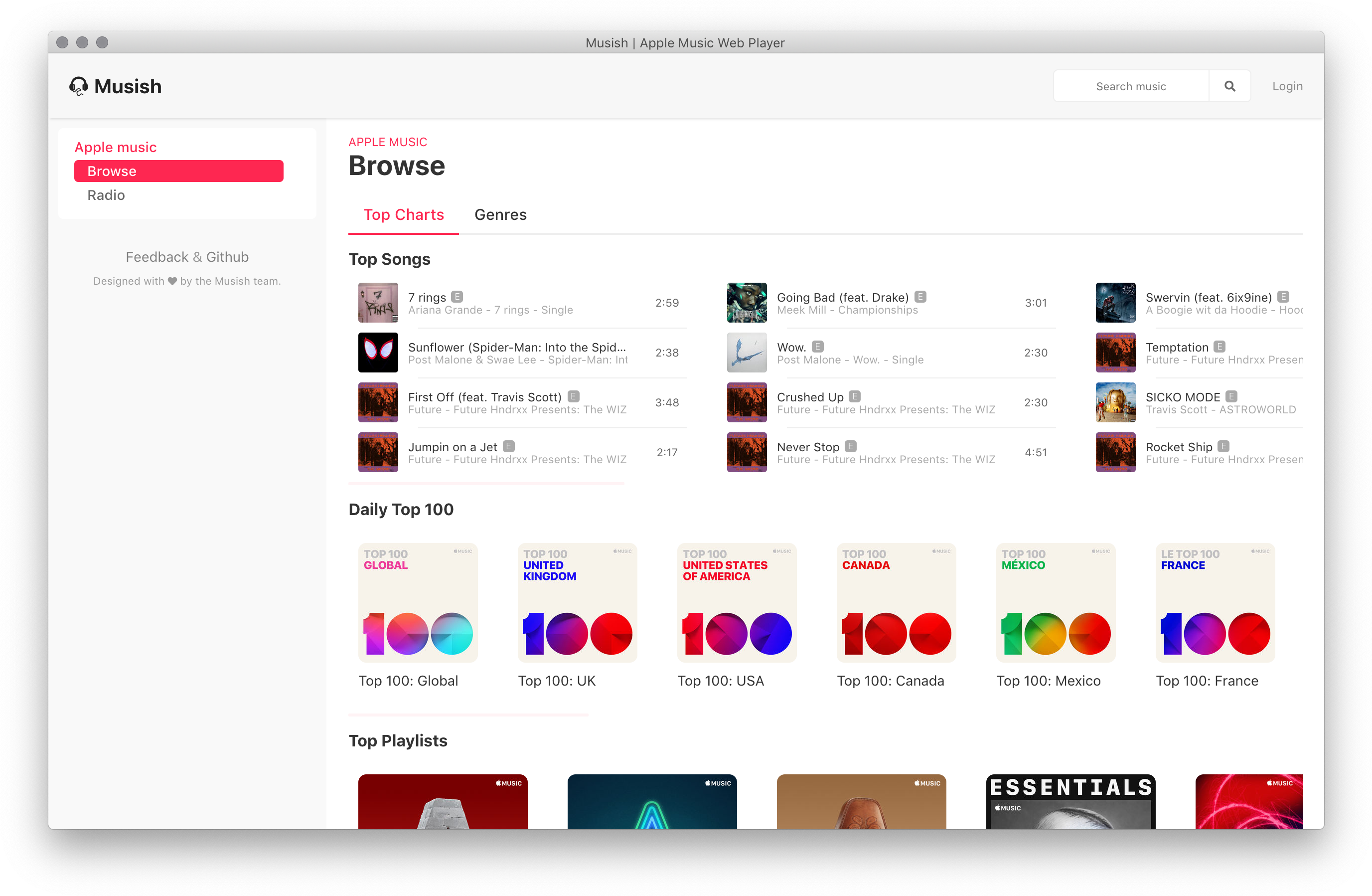Click the Top 100: Mexico caption
Viewport: 1372px width, 896px height.
click(1048, 681)
